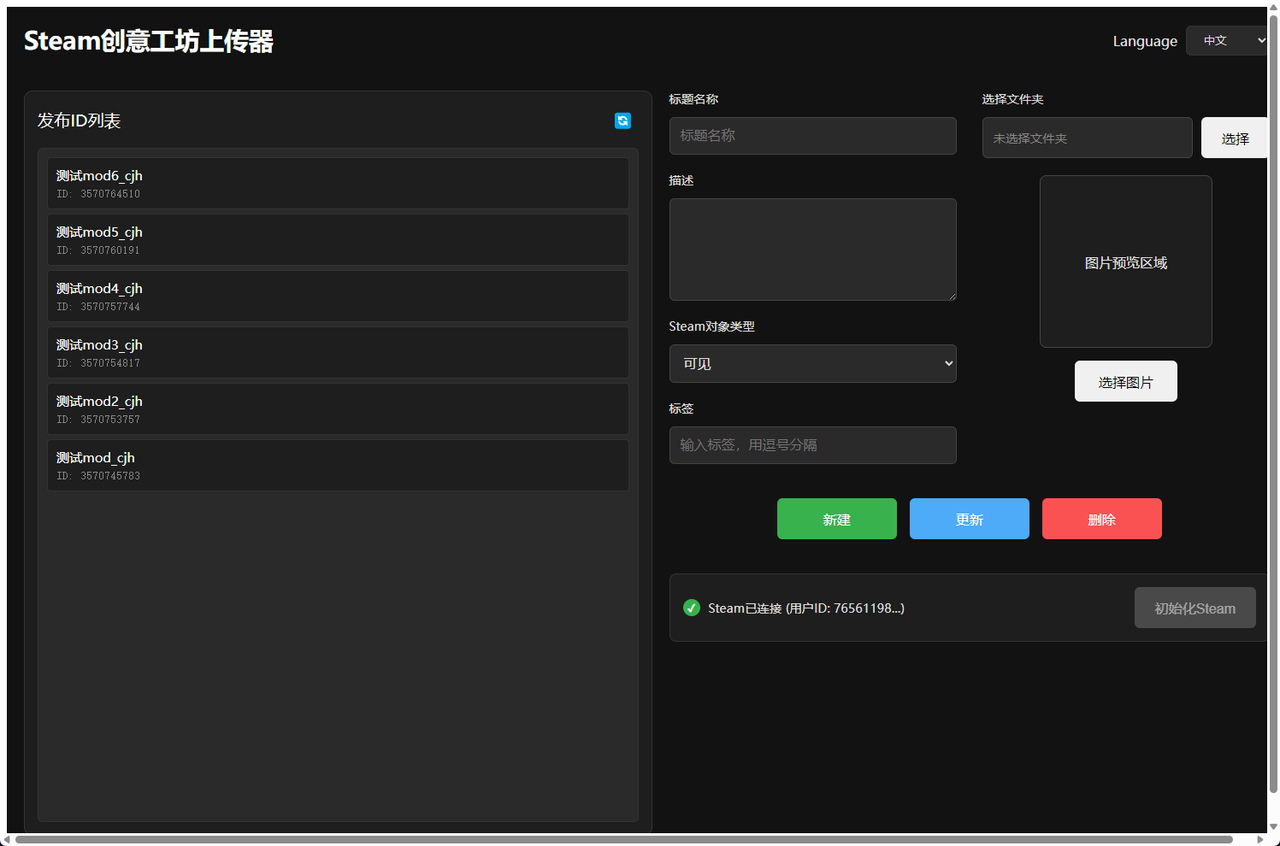Screen dimensions: 1280x846
Task: Click the Steam已连接 status text
Action: [x=806, y=608]
